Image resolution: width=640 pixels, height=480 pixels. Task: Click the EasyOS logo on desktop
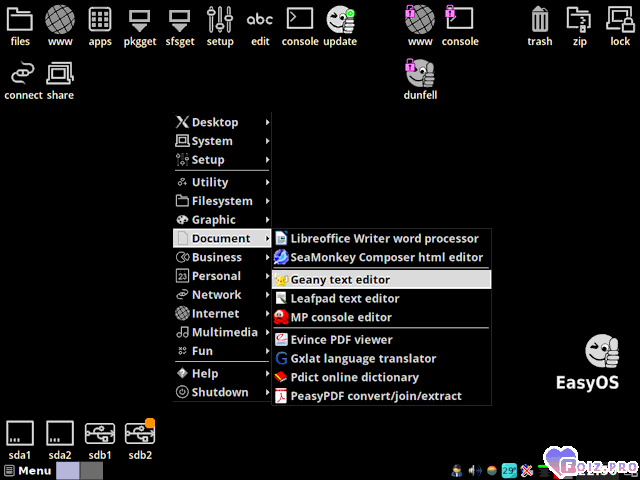(x=588, y=362)
